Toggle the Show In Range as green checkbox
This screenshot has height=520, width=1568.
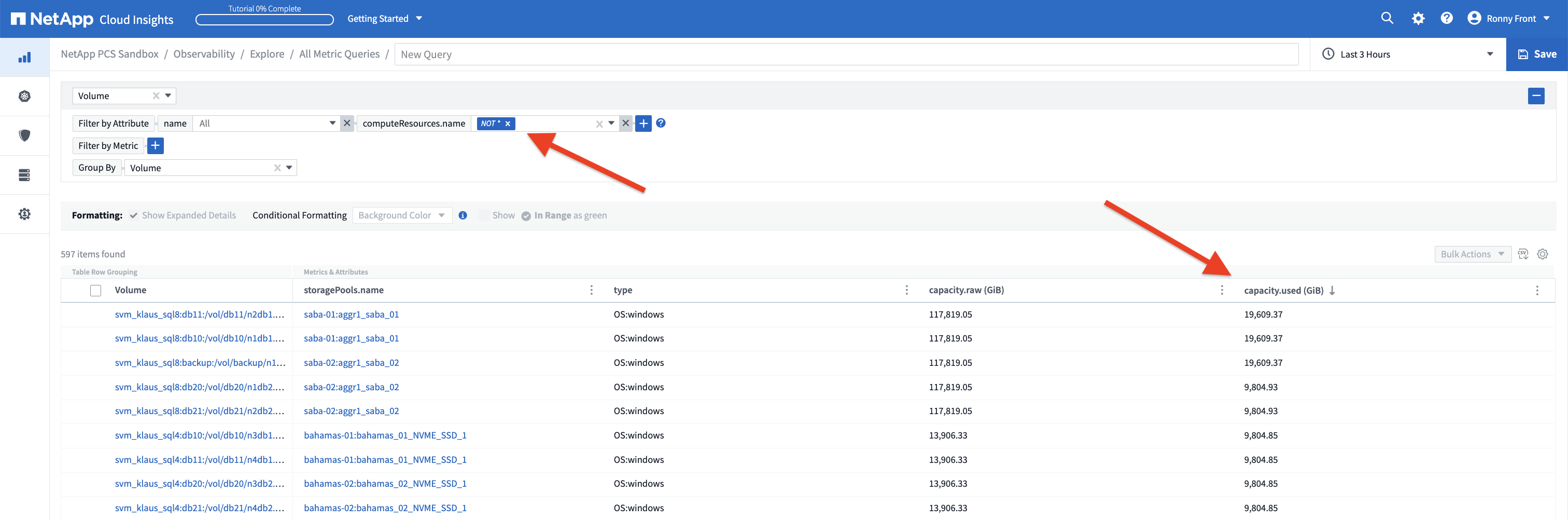484,215
